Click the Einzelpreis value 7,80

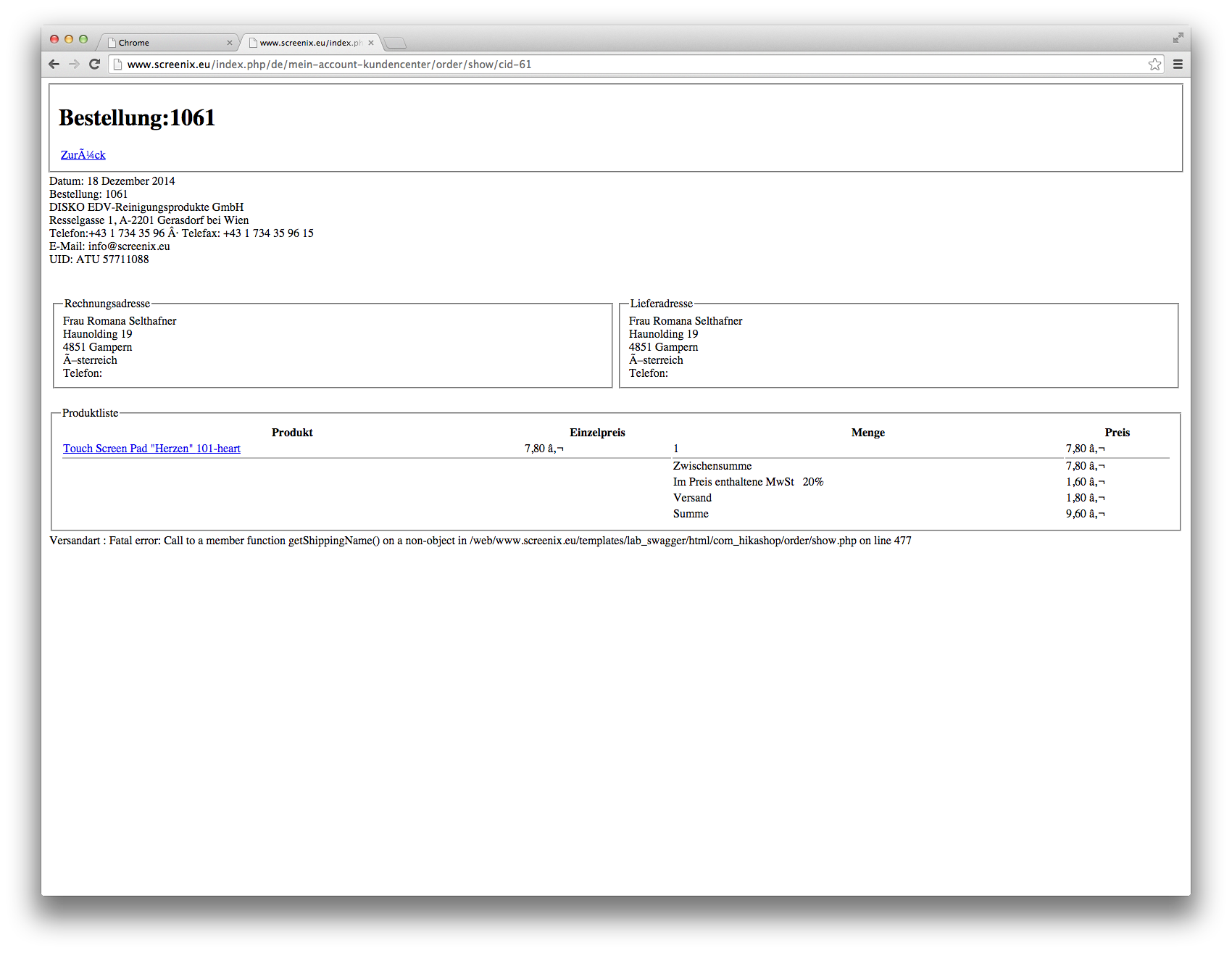click(x=544, y=449)
